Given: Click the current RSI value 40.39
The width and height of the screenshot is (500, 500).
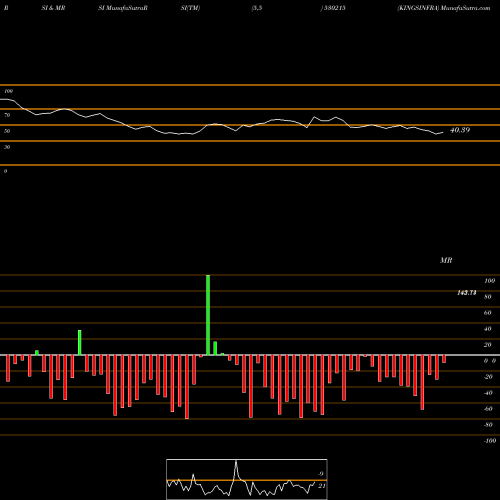Looking at the screenshot, I should pyautogui.click(x=460, y=130).
